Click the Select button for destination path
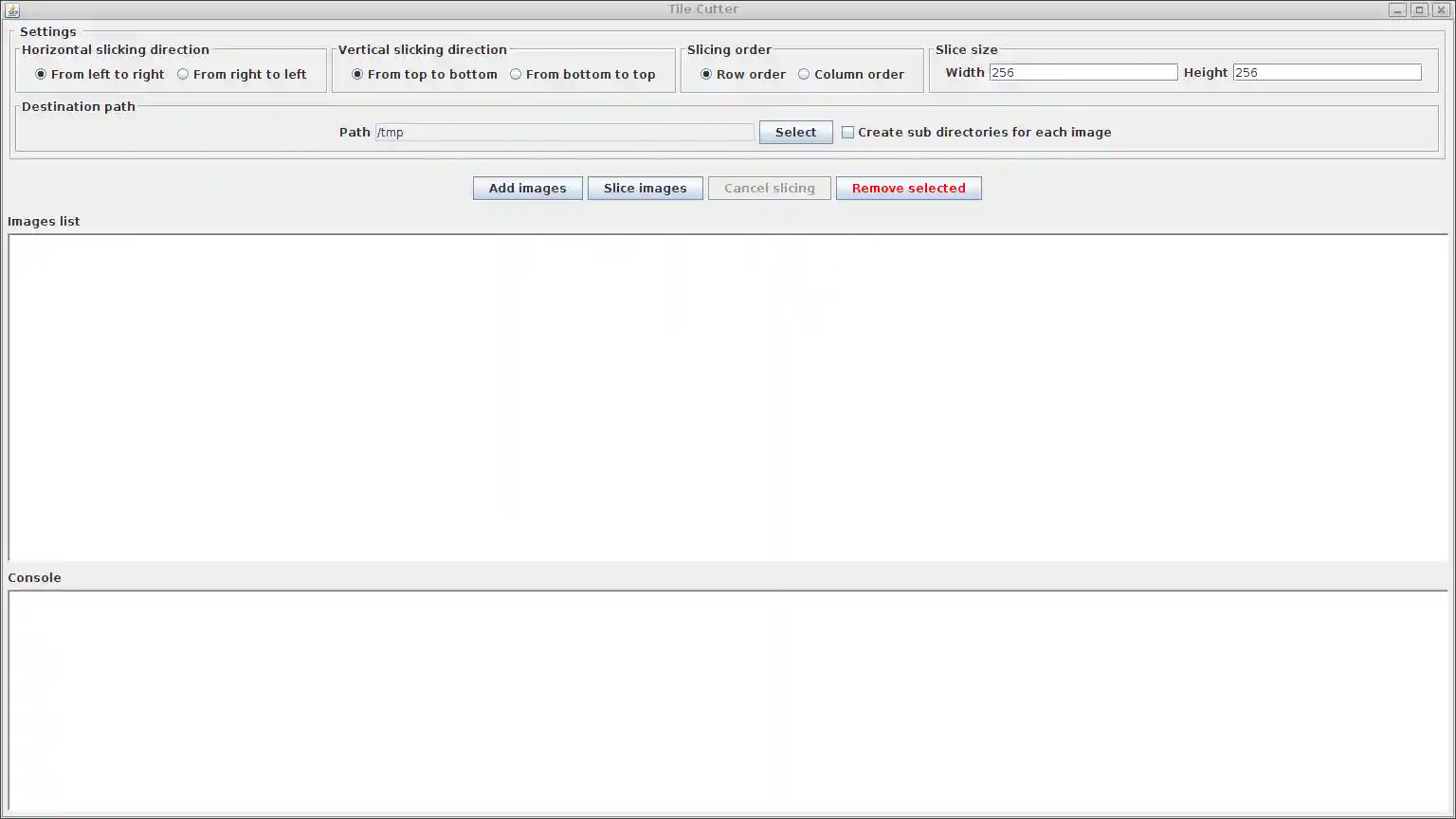The image size is (1456, 819). [794, 132]
